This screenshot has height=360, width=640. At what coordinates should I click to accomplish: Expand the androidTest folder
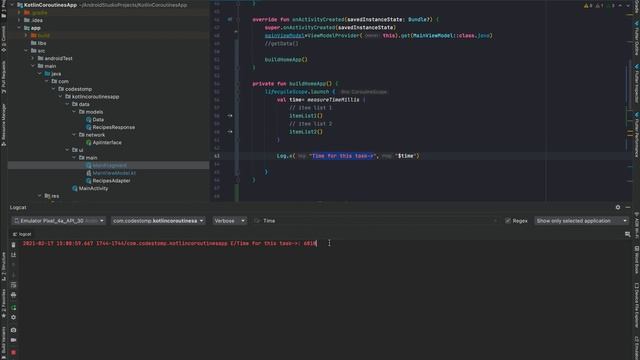click(33, 58)
